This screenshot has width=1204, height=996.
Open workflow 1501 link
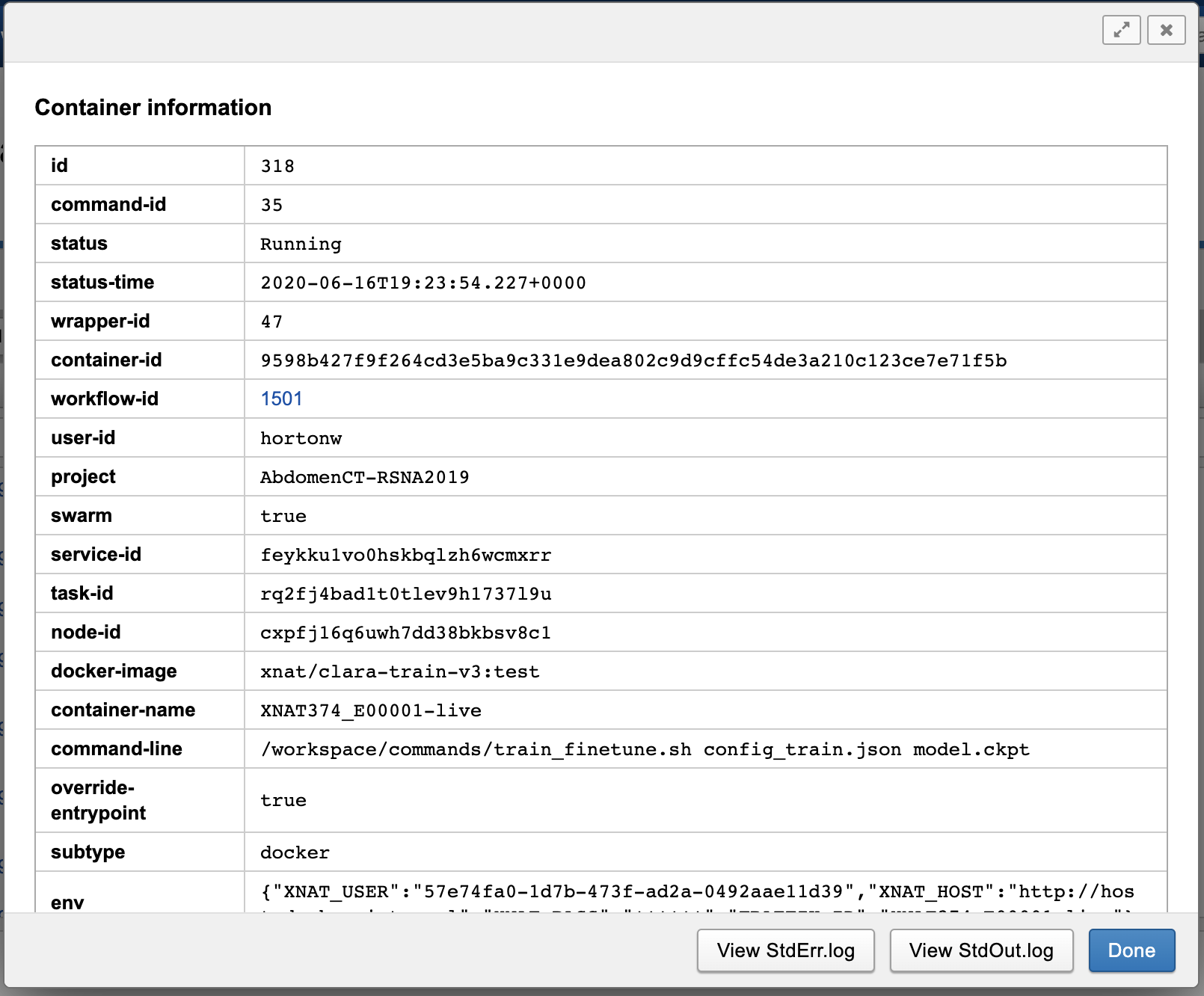click(281, 399)
